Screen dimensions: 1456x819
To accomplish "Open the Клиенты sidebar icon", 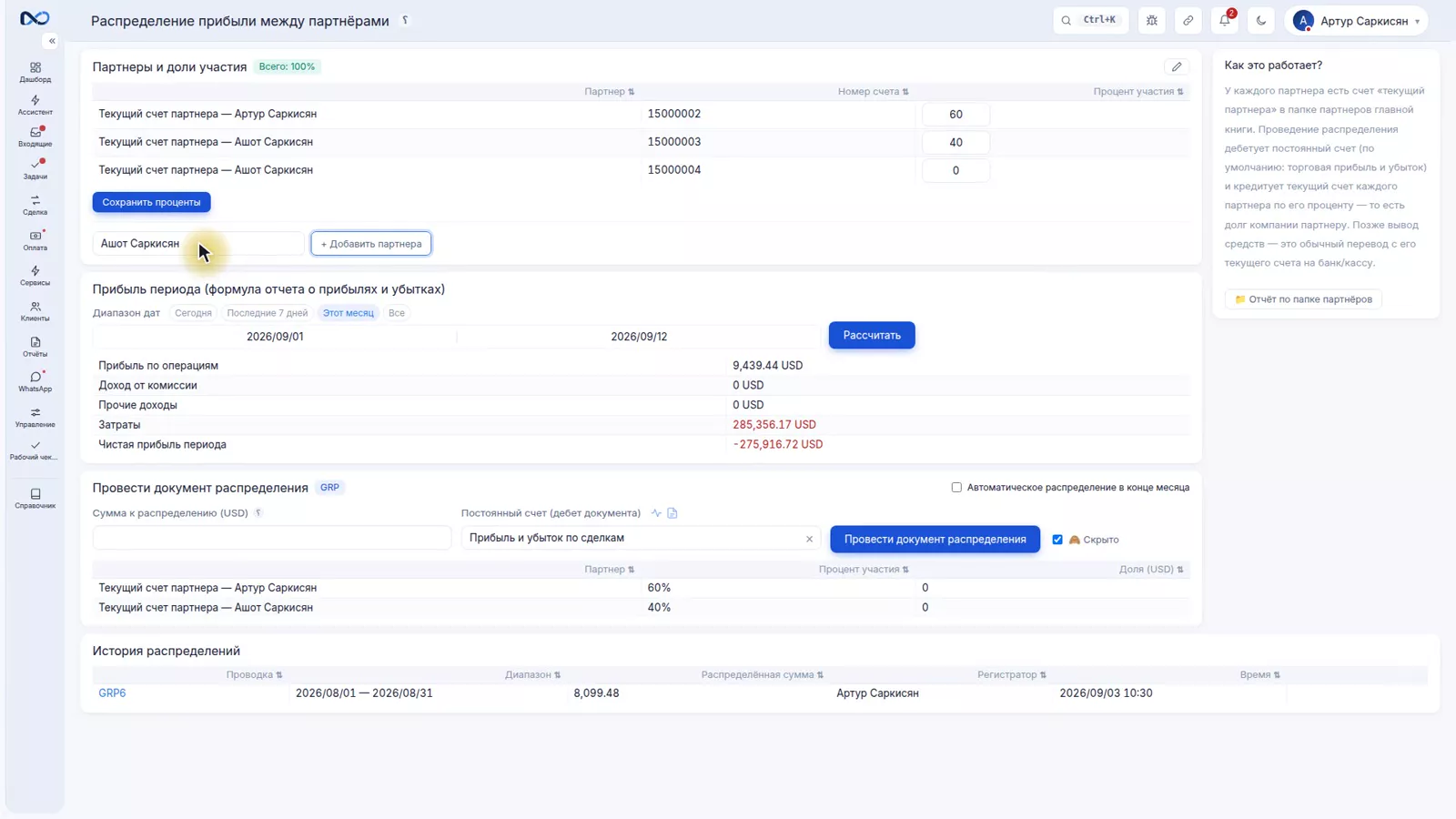I will [35, 312].
